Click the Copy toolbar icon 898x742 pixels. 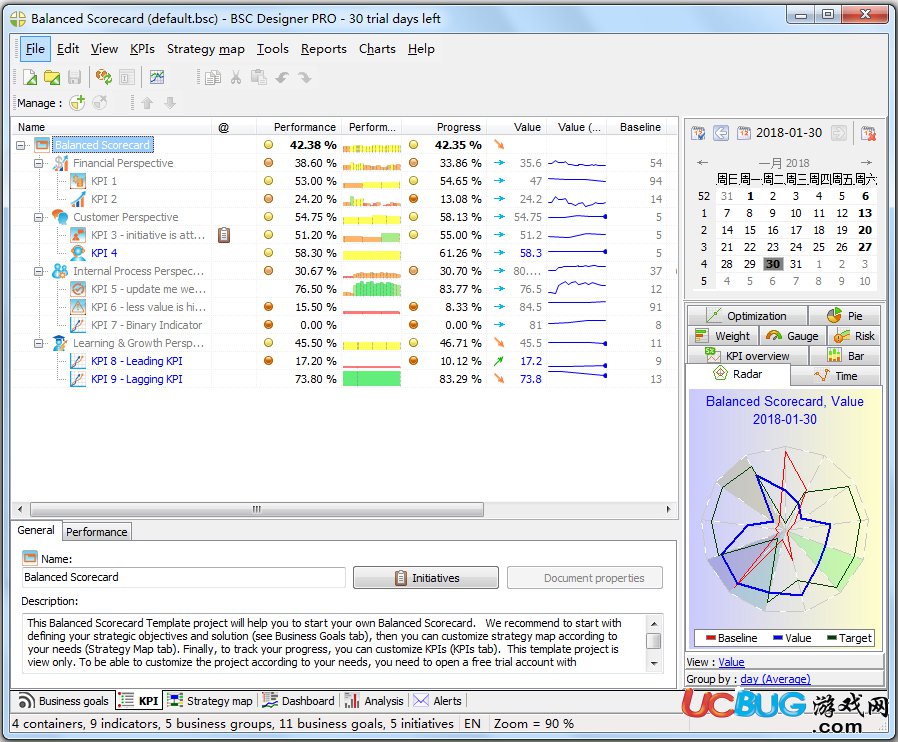click(x=212, y=77)
